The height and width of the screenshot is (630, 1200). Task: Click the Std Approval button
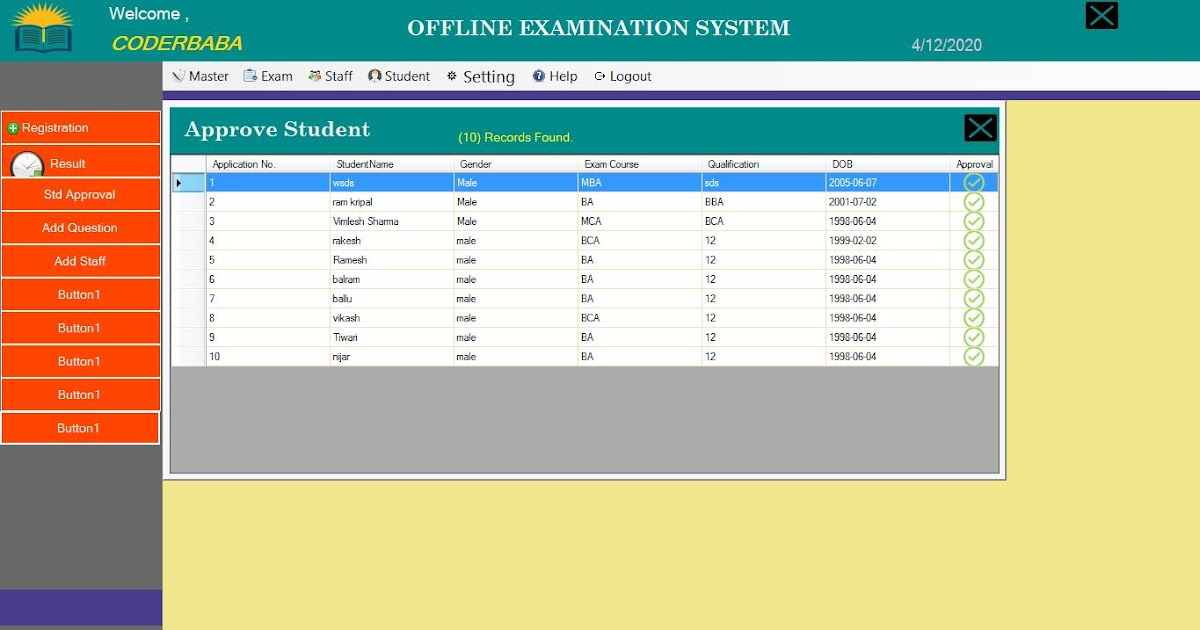point(80,194)
